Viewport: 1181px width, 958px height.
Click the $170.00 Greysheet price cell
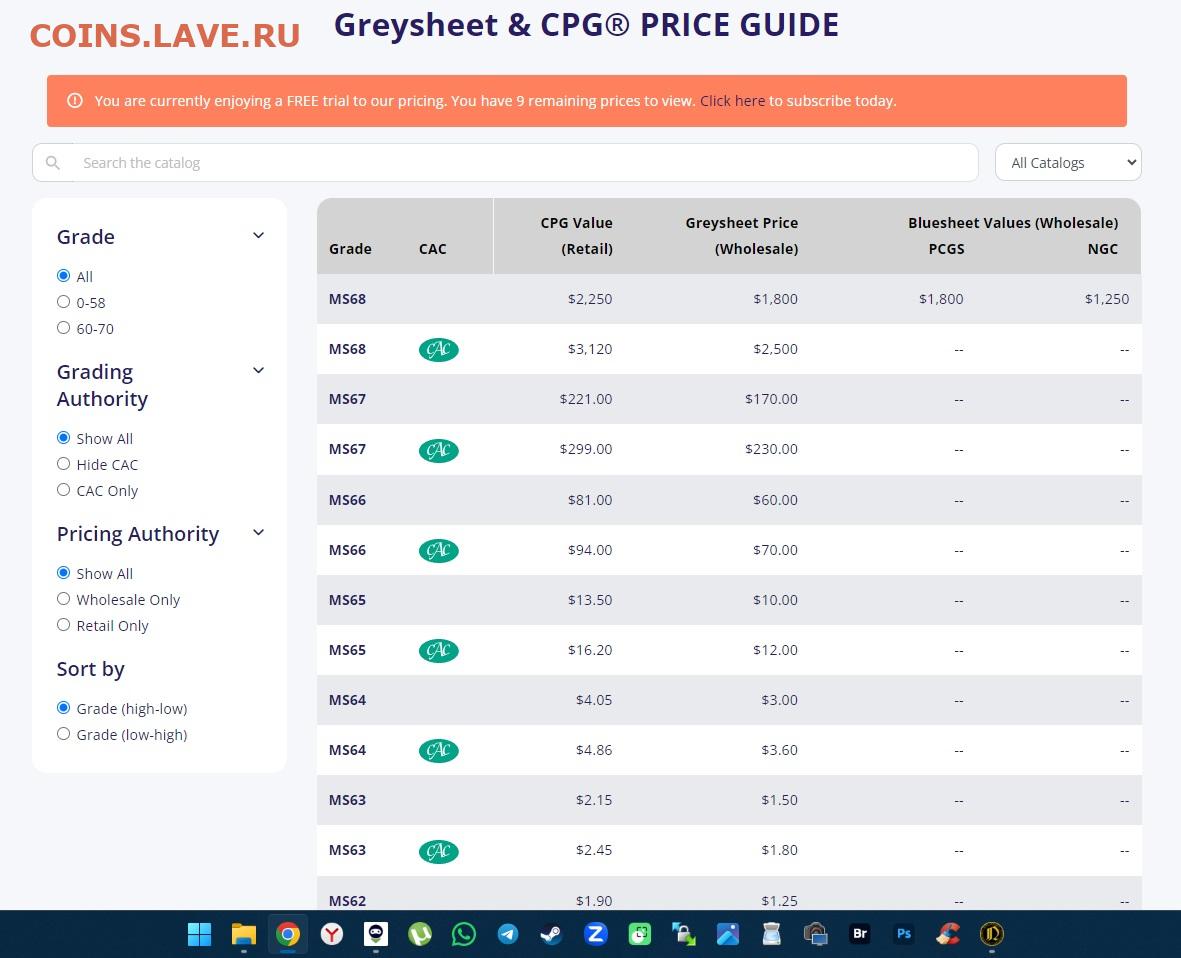click(771, 399)
